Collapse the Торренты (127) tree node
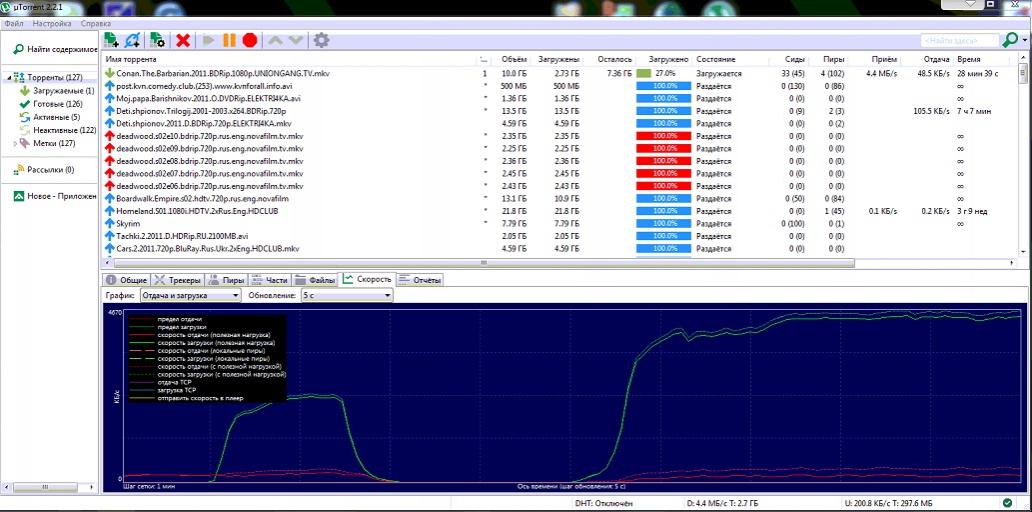 (x=9, y=78)
